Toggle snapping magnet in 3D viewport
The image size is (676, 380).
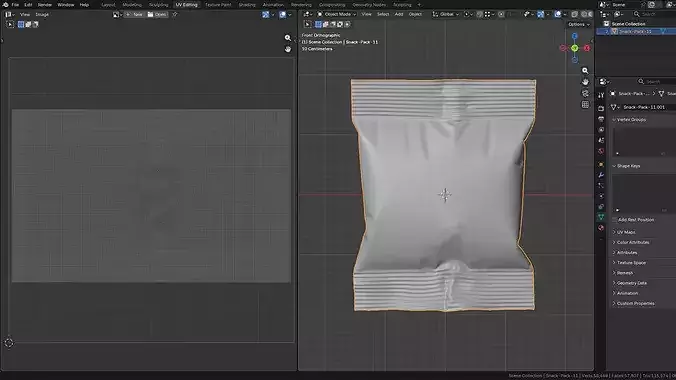pos(479,14)
